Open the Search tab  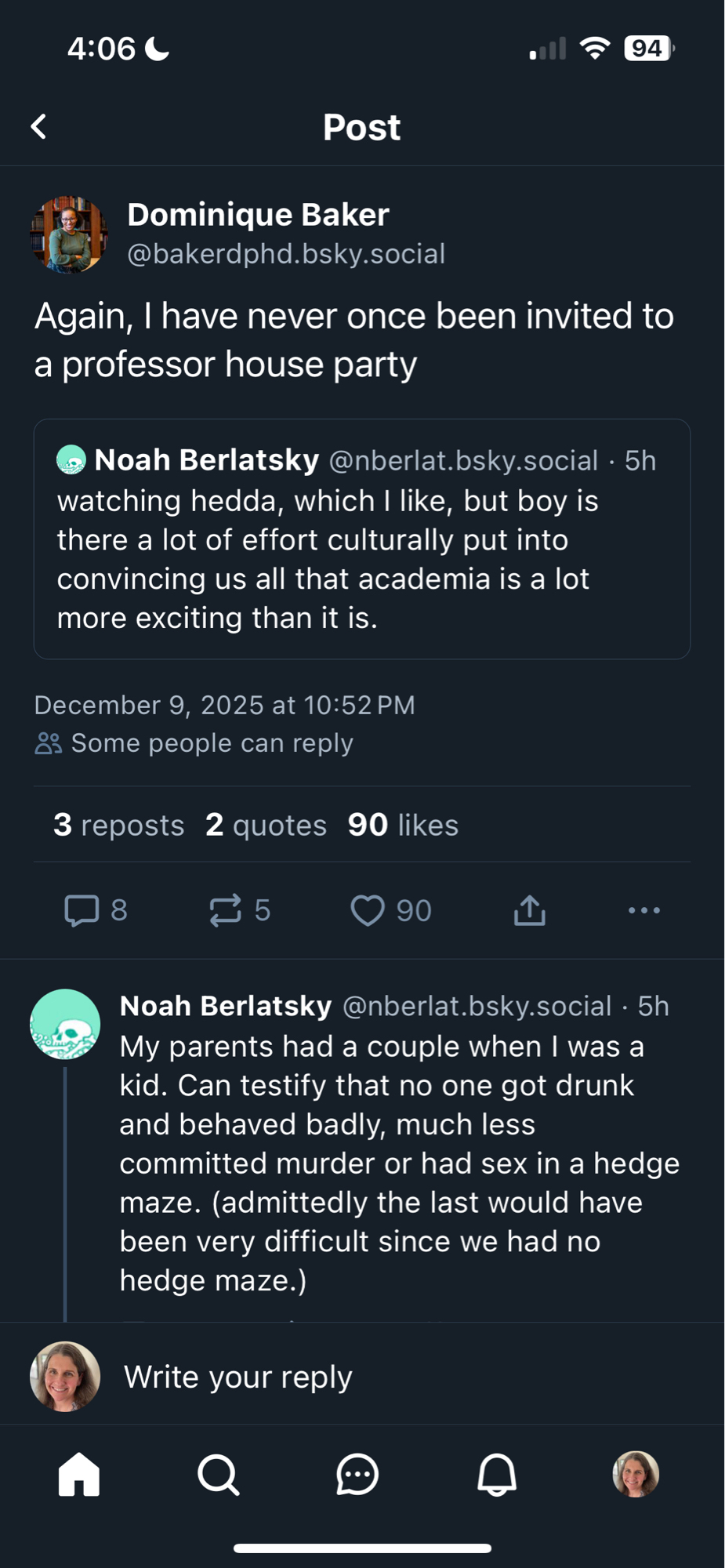[x=218, y=1475]
